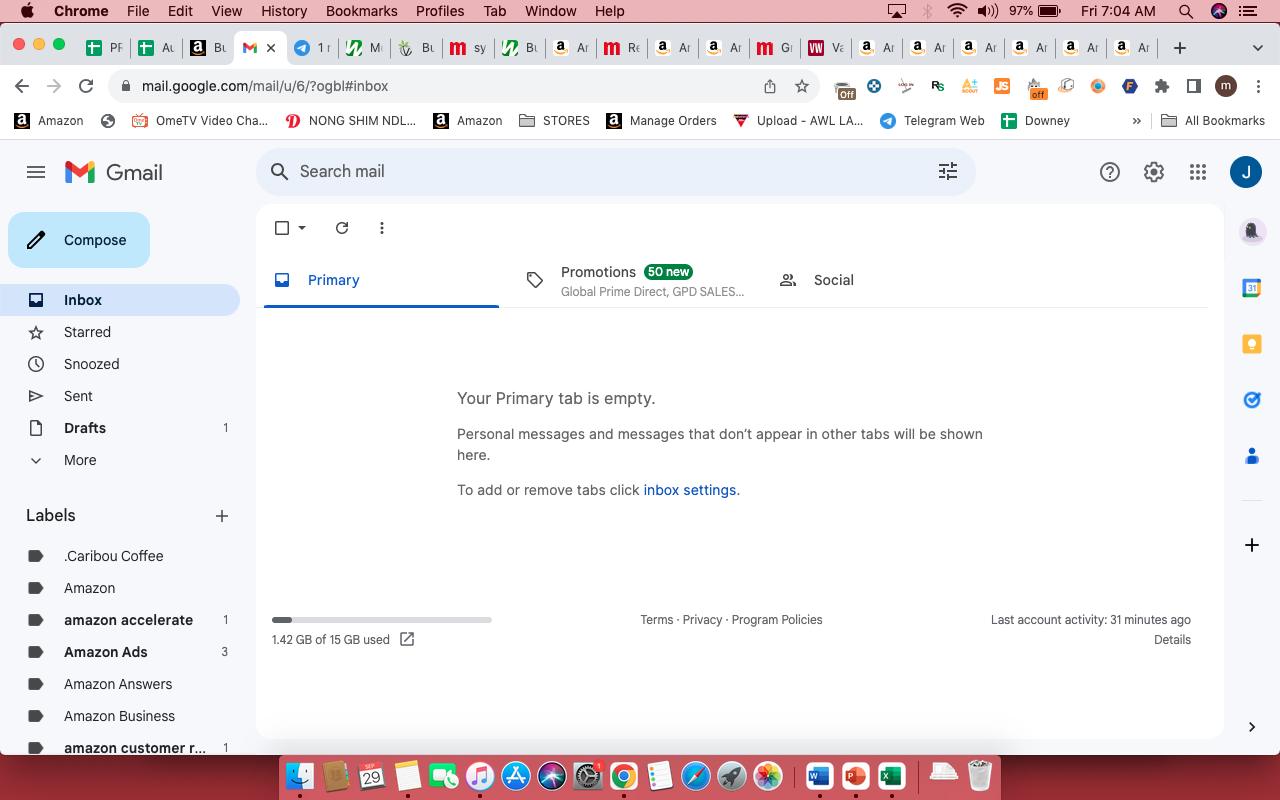
Task: Click the Chrome address bar URL
Action: point(265,86)
